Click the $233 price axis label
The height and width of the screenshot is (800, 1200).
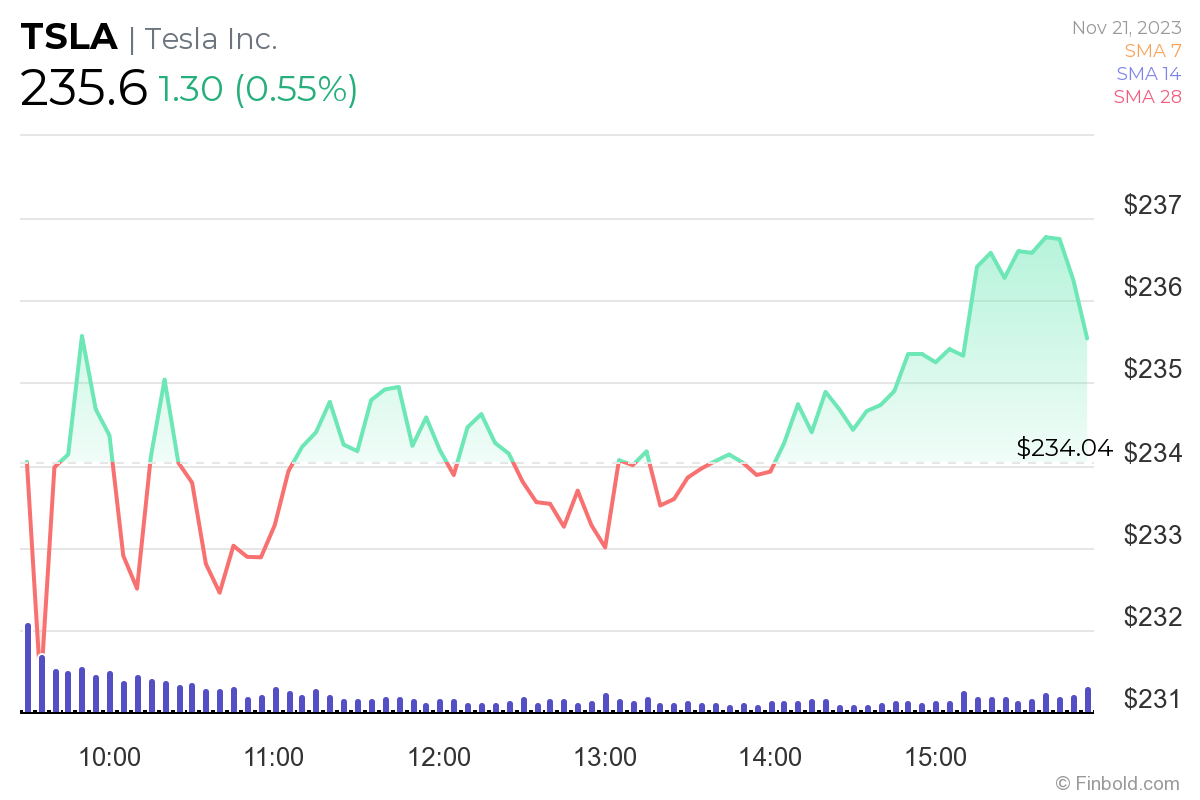1153,534
